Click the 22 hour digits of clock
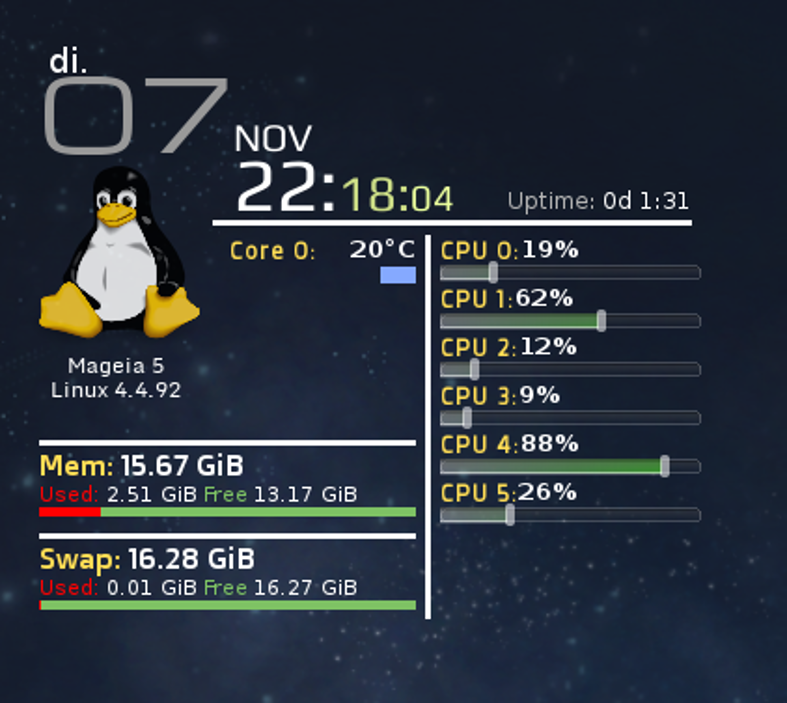The height and width of the screenshot is (703, 787). [277, 187]
